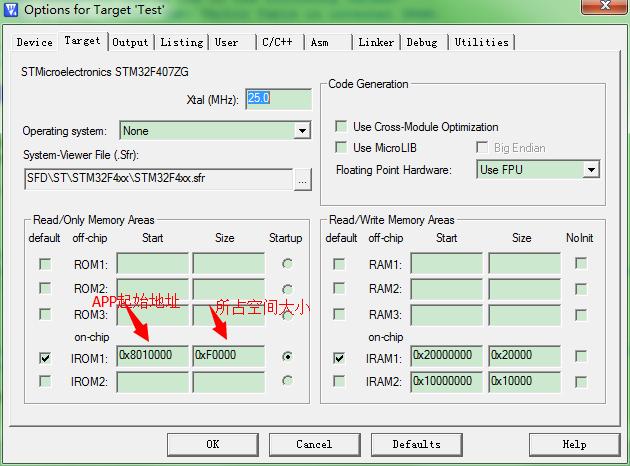
Task: Click the IRAM2 Start field 0x10000000
Action: 446,382
